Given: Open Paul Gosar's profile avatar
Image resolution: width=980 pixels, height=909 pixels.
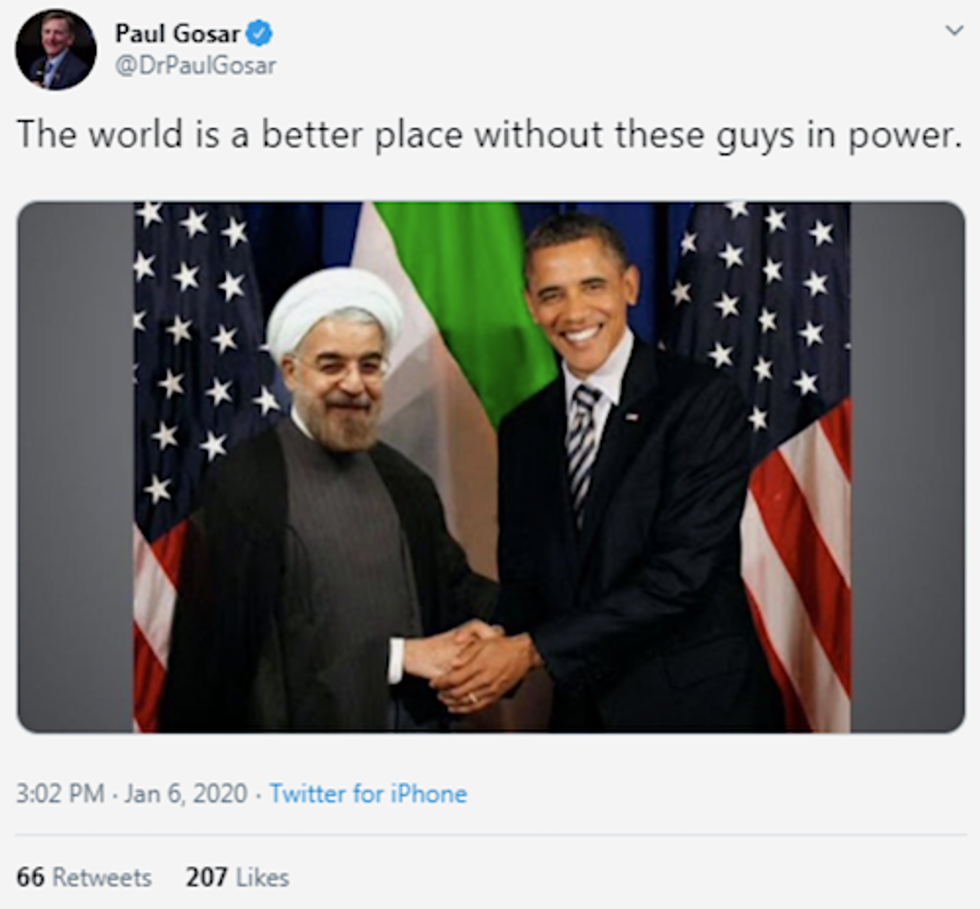Looking at the screenshot, I should (56, 49).
